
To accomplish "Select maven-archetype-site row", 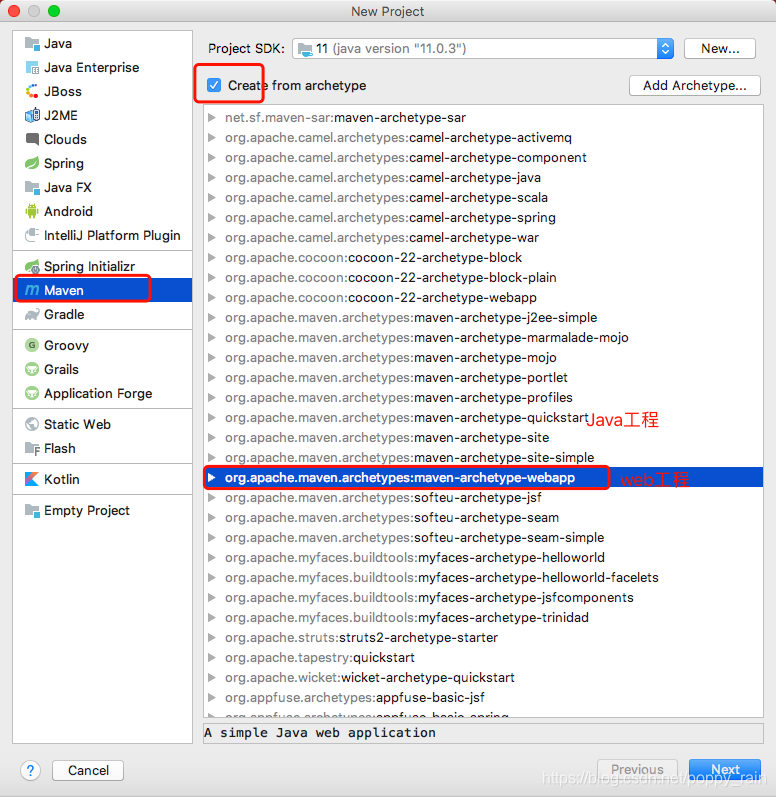I will pyautogui.click(x=483, y=438).
